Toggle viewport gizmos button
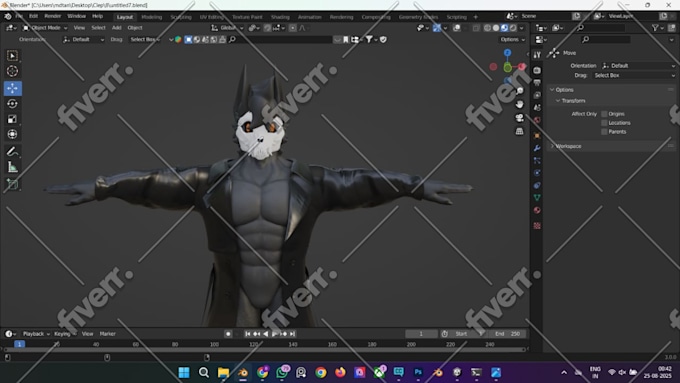This screenshot has height=383, width=680. coord(437,28)
